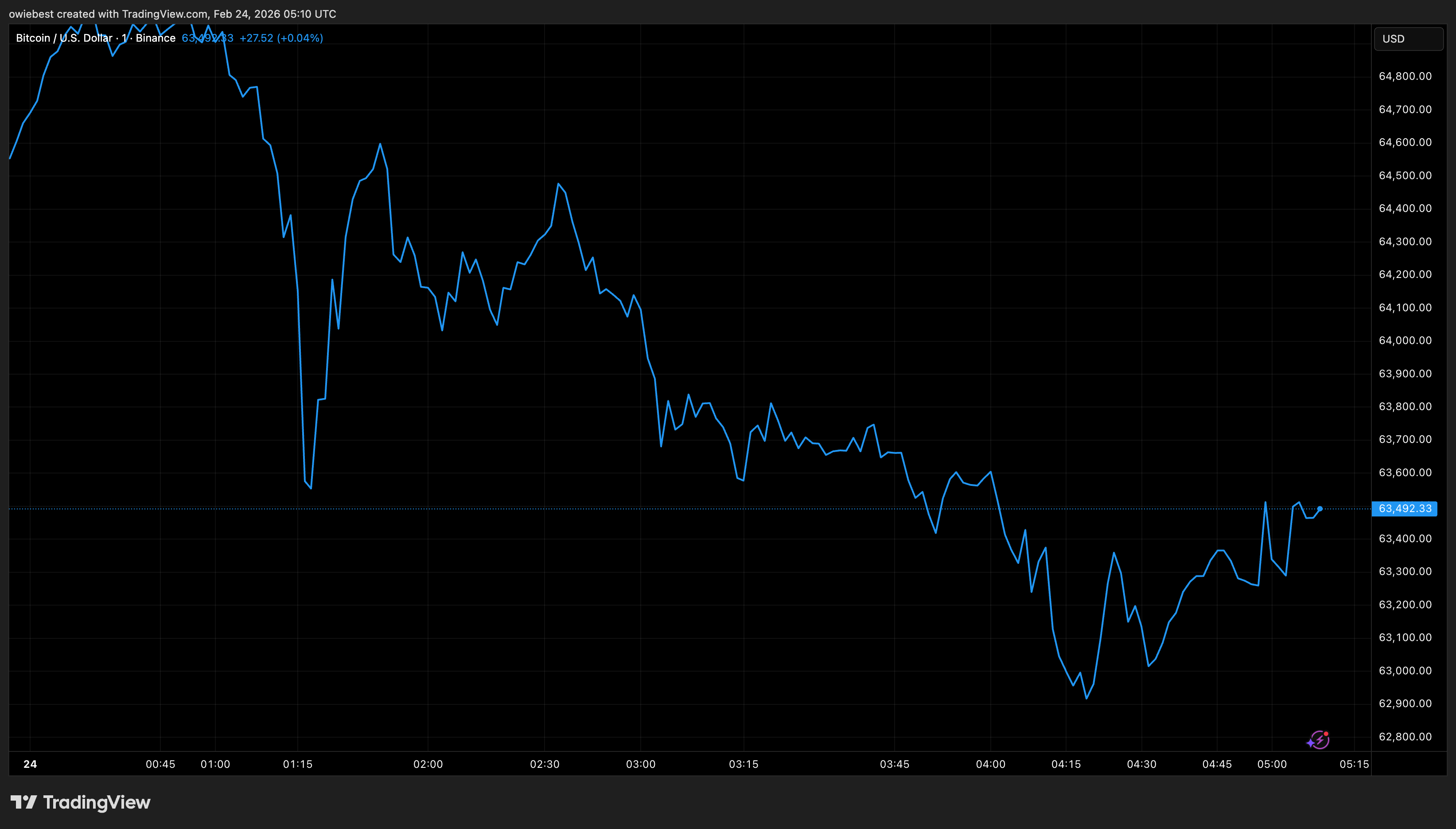Click the TradingView logo
This screenshot has width=1456, height=829.
(80, 802)
